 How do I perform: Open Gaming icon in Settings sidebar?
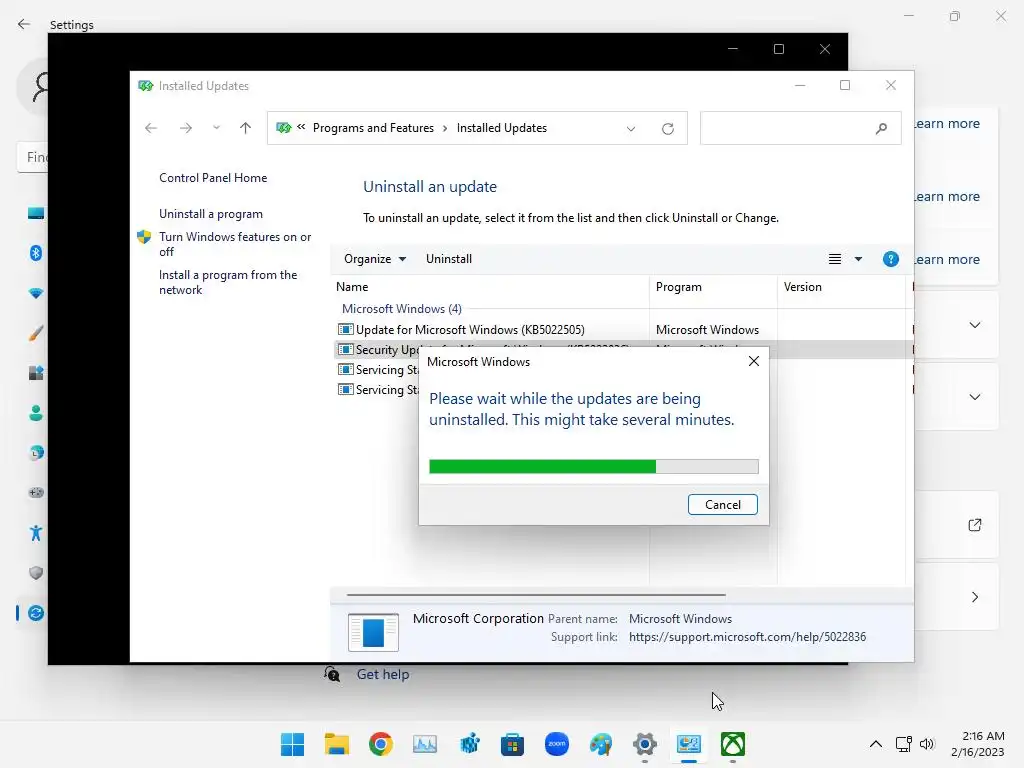[36, 492]
